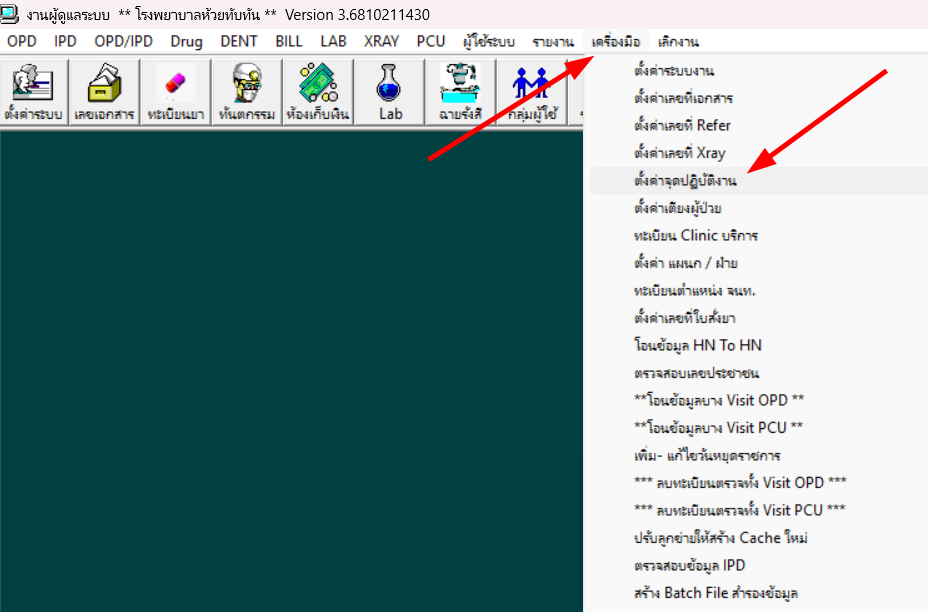Click the เลิกงาน menu item
The height and width of the screenshot is (612, 928).
coord(679,41)
